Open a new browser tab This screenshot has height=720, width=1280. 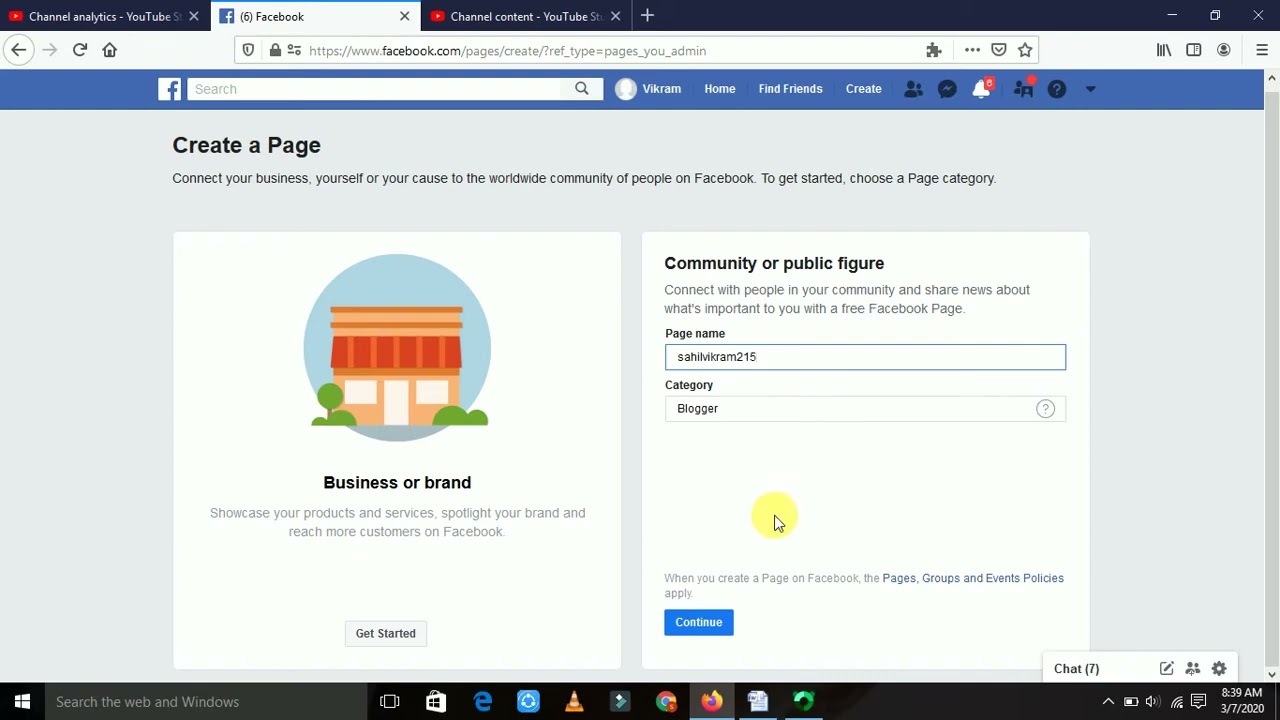[647, 15]
